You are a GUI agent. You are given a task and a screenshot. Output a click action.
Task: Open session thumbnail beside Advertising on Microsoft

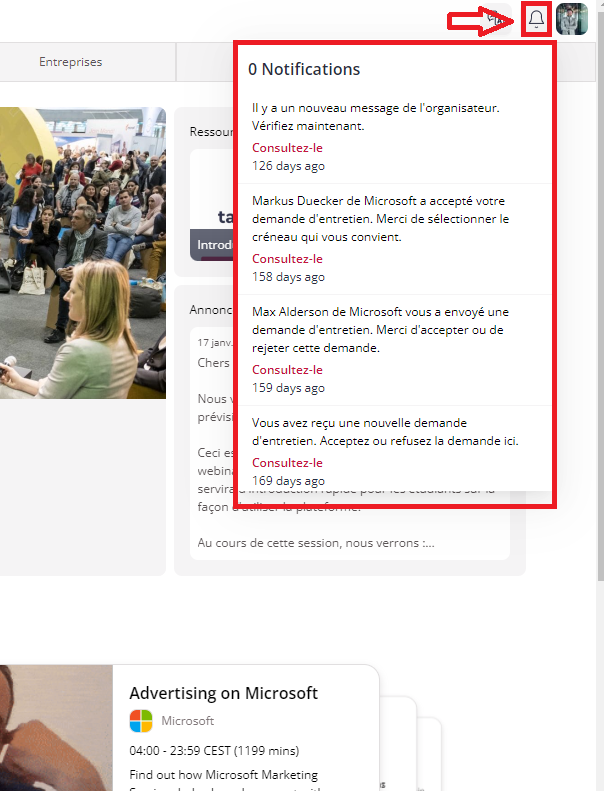click(x=56, y=728)
